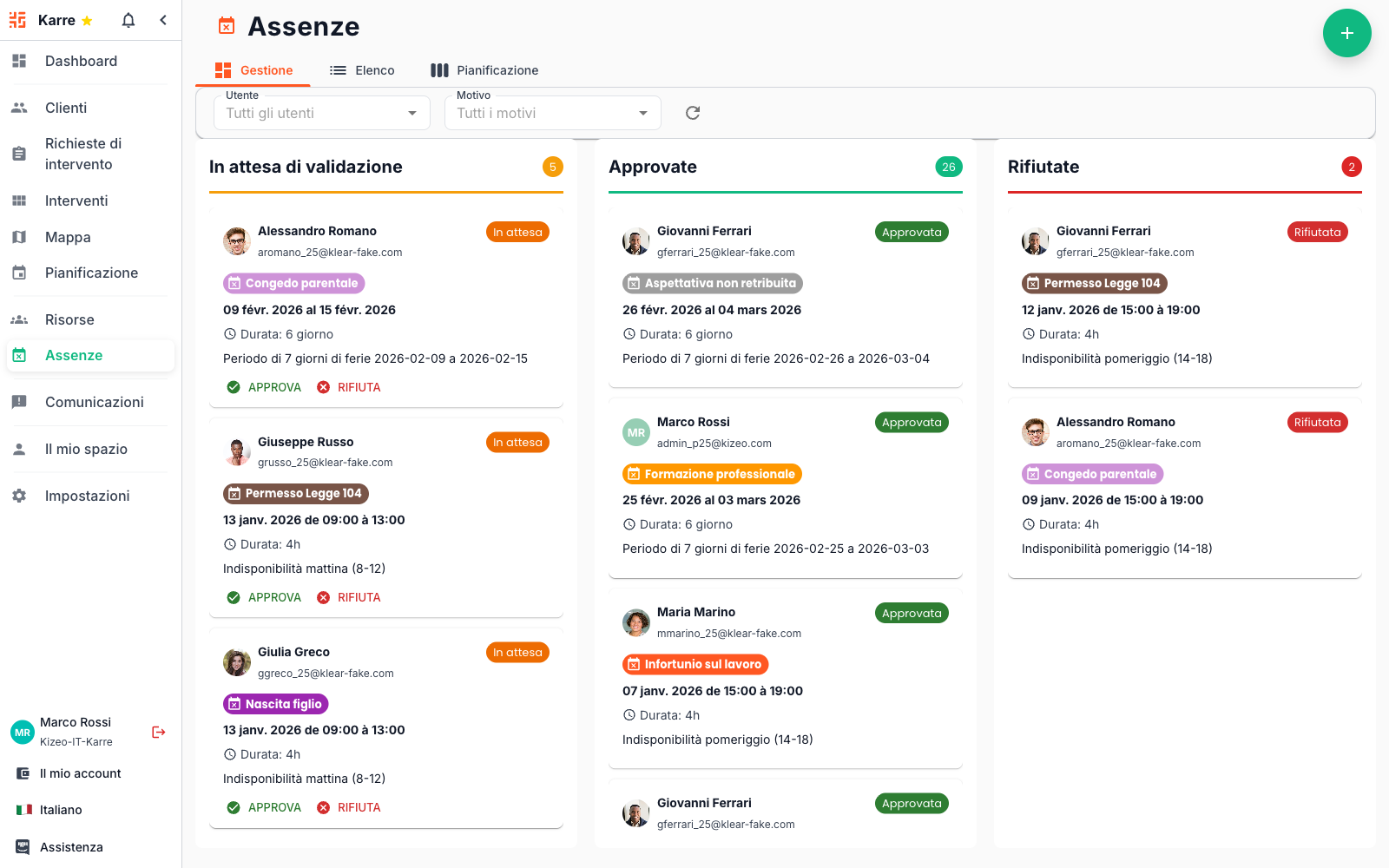This screenshot has height=868, width=1389.
Task: Approve Alessandro Romano's Congedo parentale request
Action: click(263, 386)
